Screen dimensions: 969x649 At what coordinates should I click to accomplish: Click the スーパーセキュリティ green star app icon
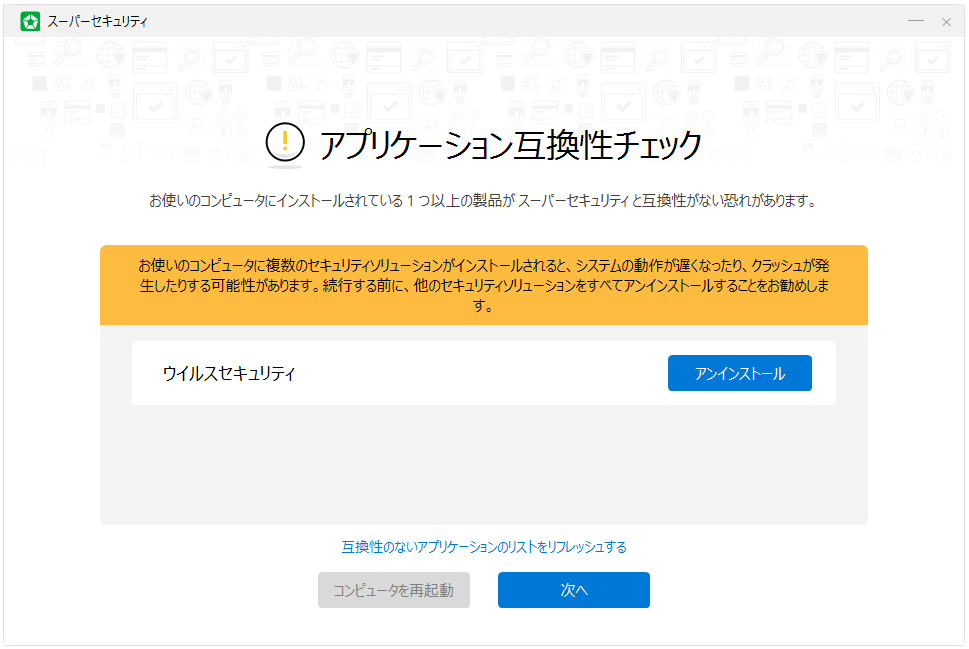click(30, 22)
